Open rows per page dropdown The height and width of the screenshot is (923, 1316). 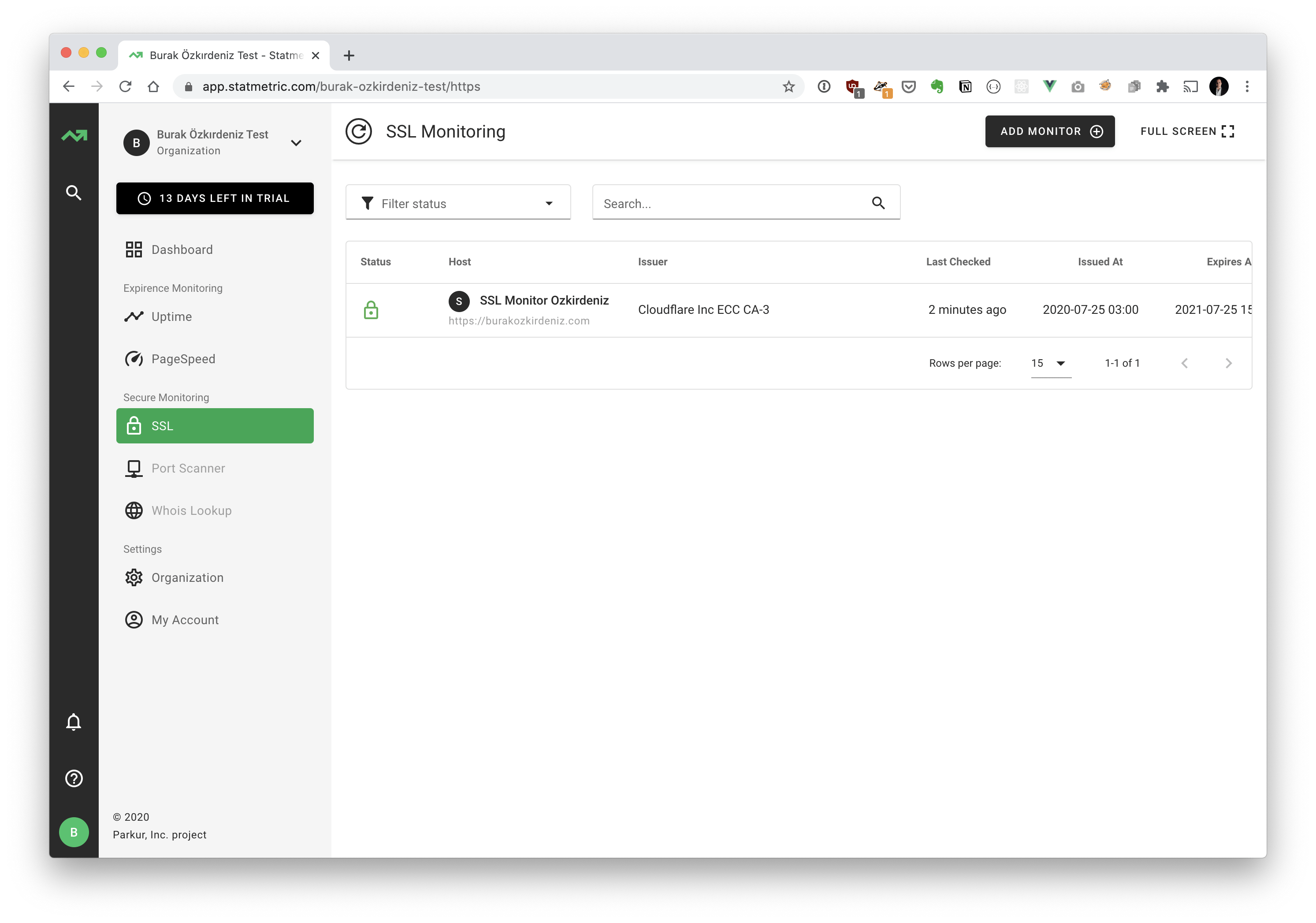click(x=1050, y=364)
